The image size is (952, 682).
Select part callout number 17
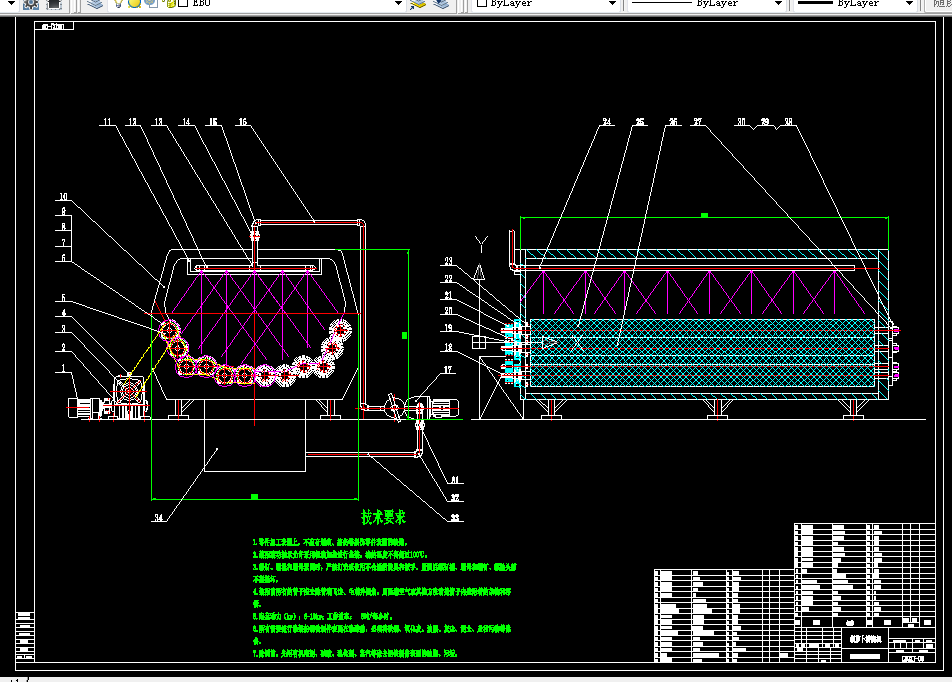click(447, 370)
